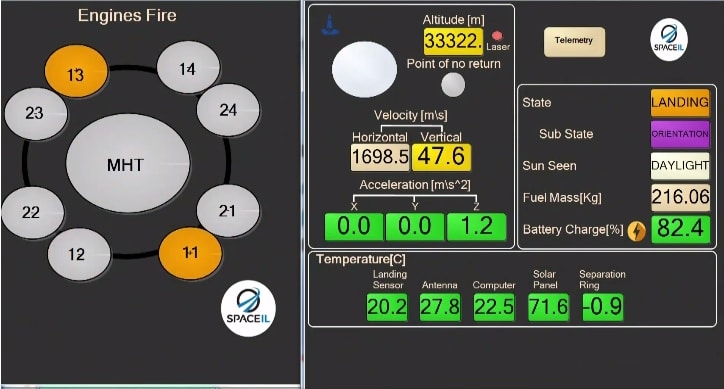Click the Altitude value readout
The image size is (724, 389).
coord(453,41)
